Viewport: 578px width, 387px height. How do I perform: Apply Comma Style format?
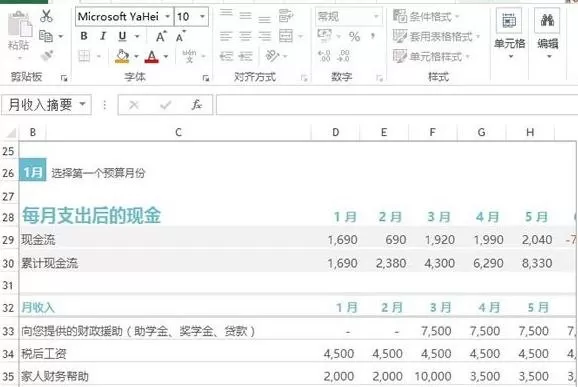point(373,36)
